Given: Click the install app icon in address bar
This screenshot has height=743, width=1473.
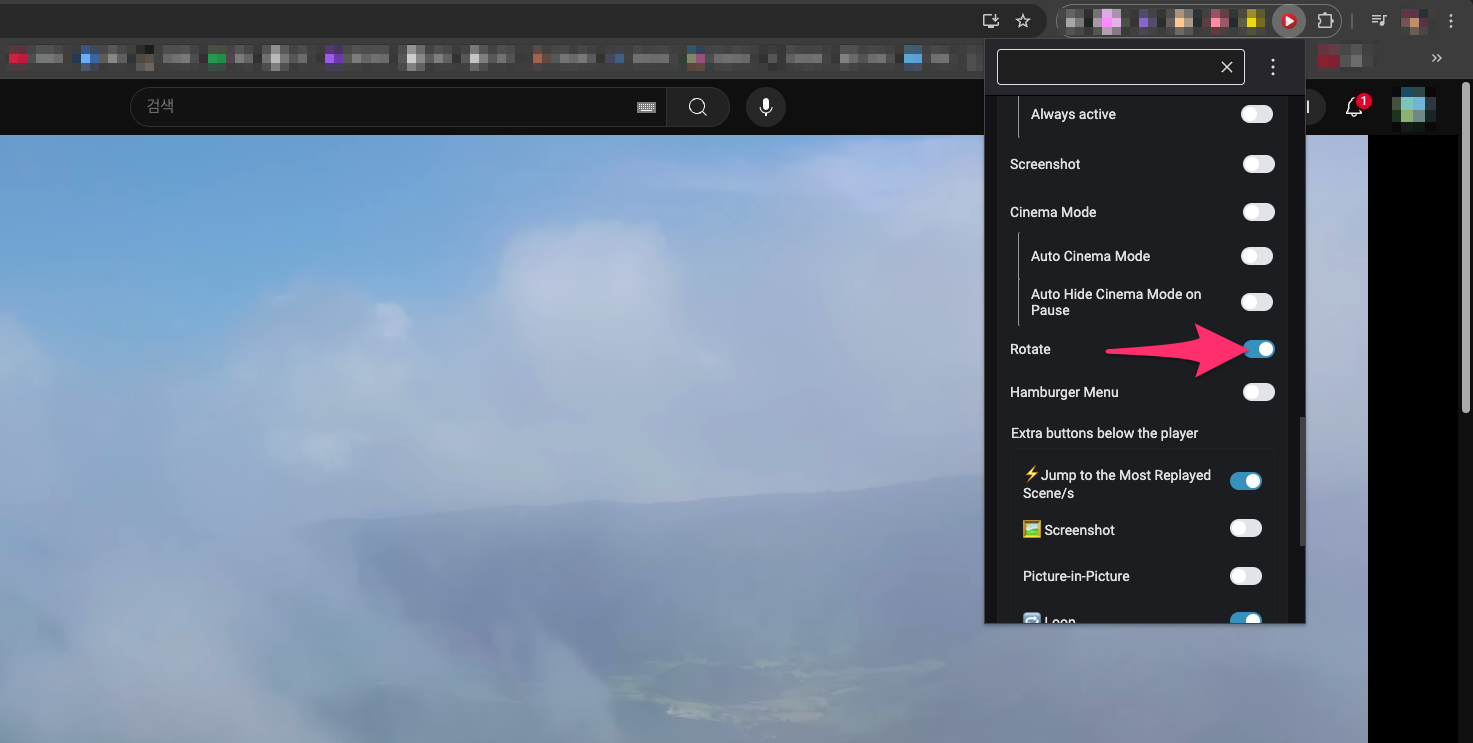Looking at the screenshot, I should tap(991, 20).
